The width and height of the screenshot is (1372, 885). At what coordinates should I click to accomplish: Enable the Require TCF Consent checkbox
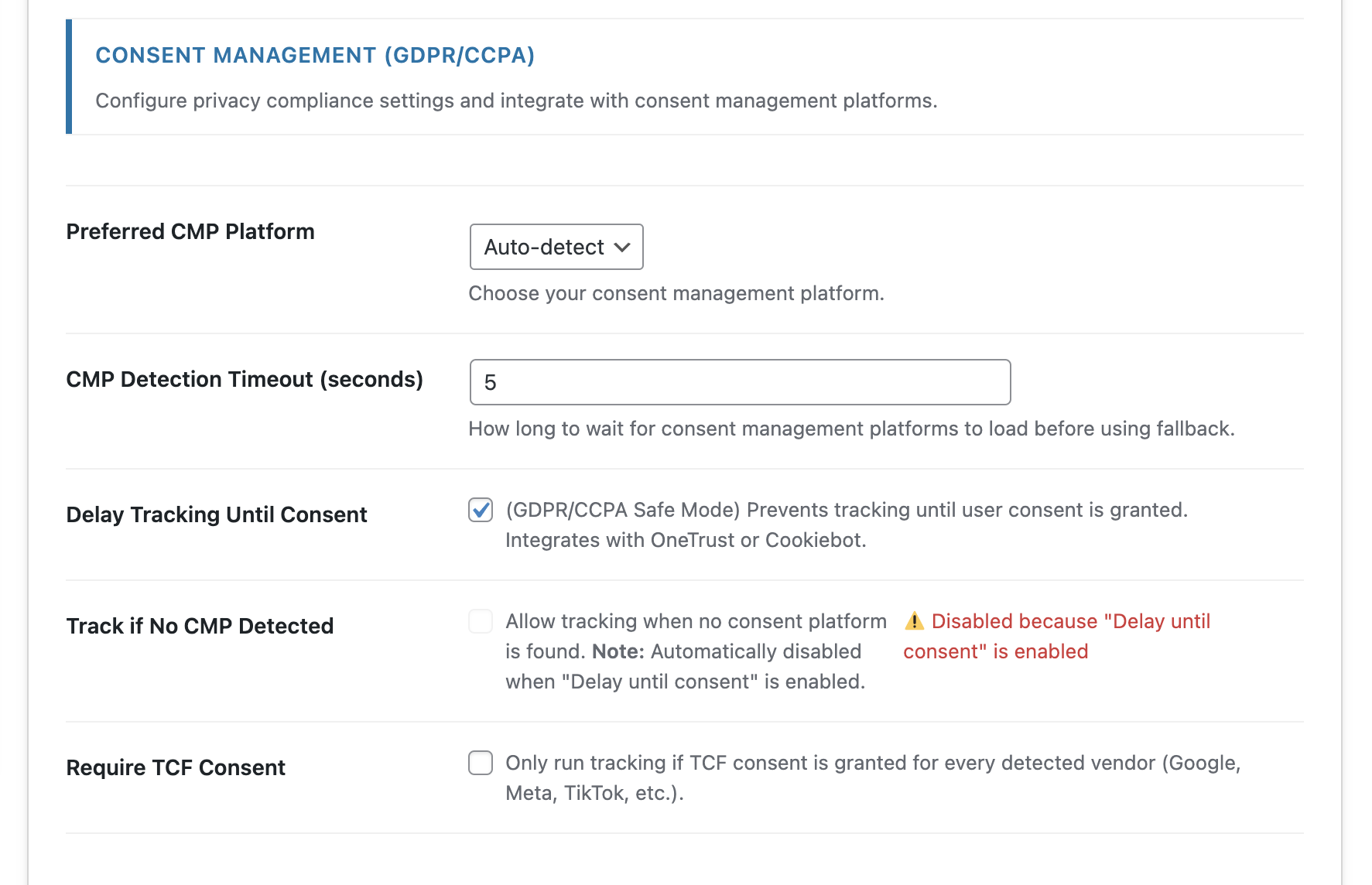point(480,763)
